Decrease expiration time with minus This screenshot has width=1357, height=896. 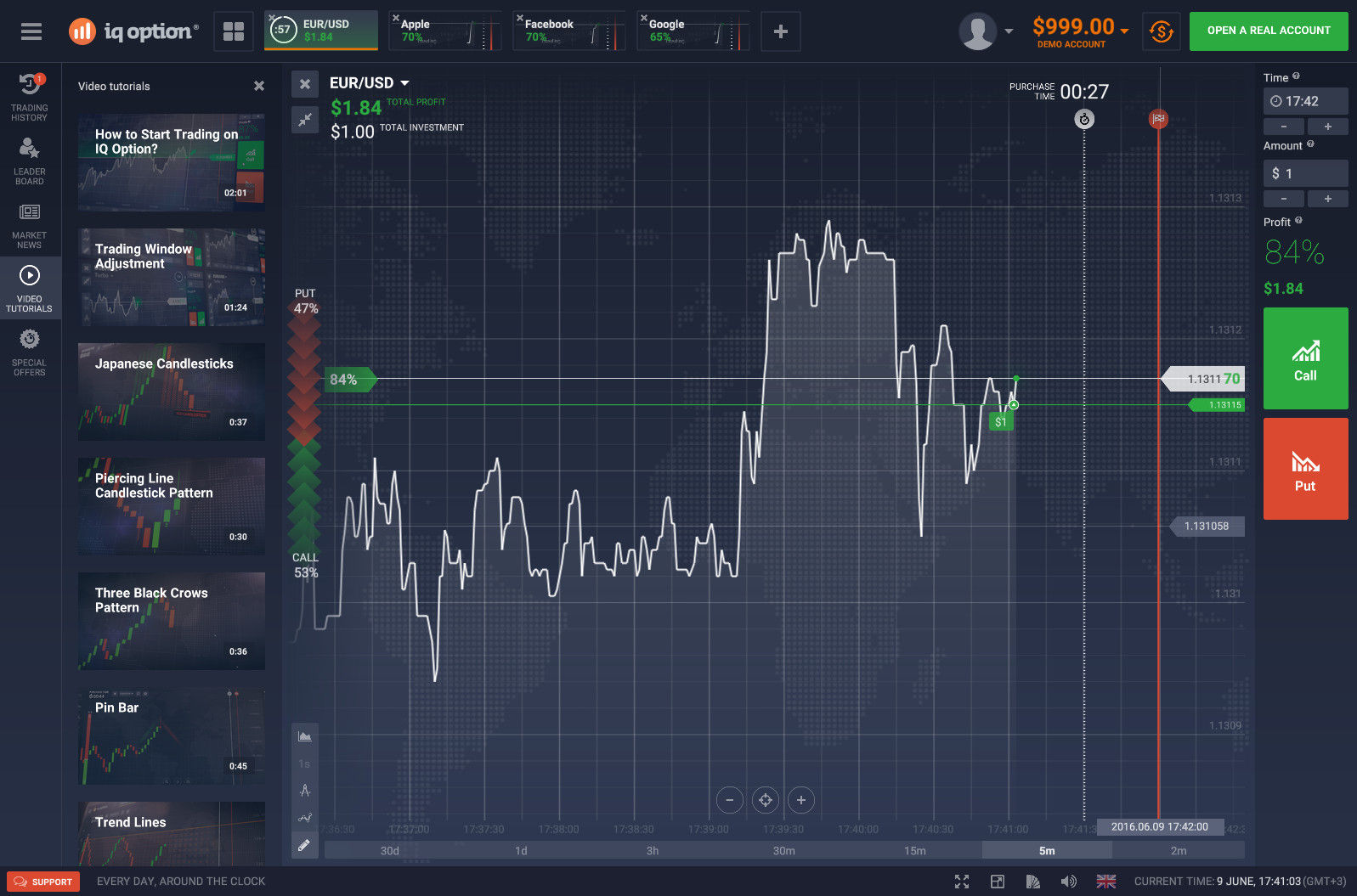[x=1284, y=127]
